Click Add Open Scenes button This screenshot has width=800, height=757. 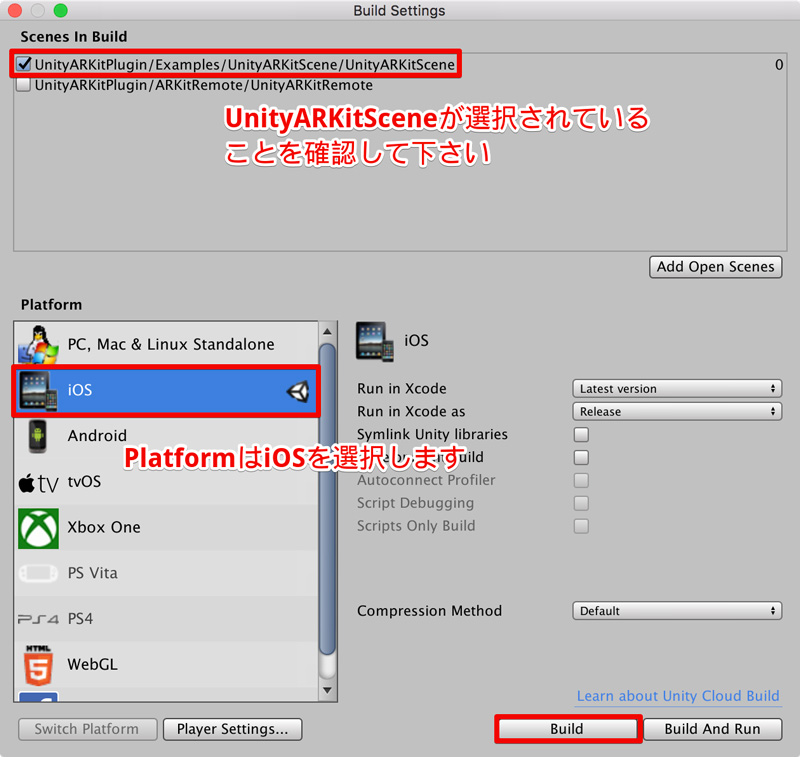(x=715, y=267)
